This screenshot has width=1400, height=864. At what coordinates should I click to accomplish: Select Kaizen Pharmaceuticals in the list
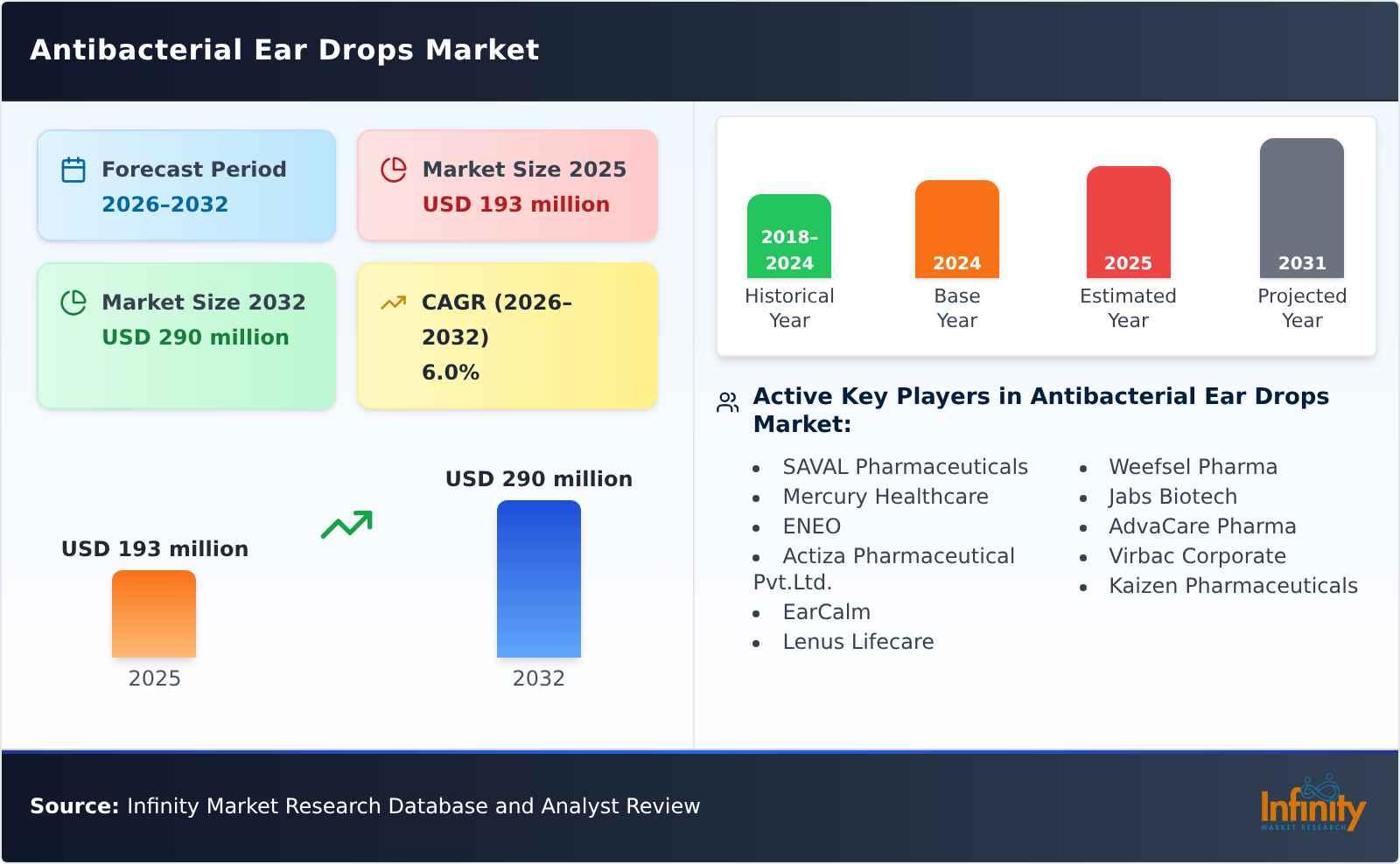pos(1234,586)
